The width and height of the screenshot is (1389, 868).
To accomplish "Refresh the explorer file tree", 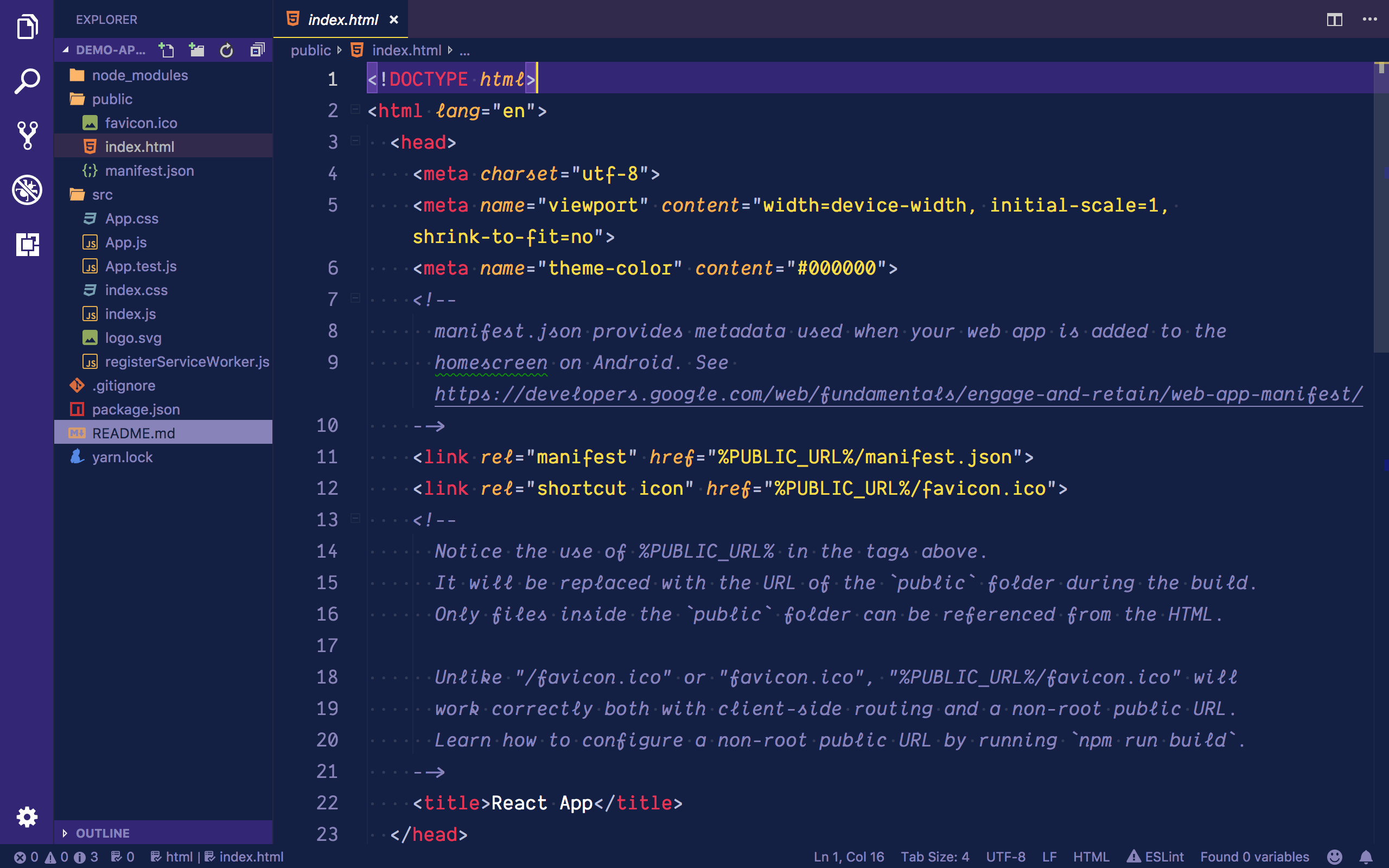I will (x=227, y=50).
